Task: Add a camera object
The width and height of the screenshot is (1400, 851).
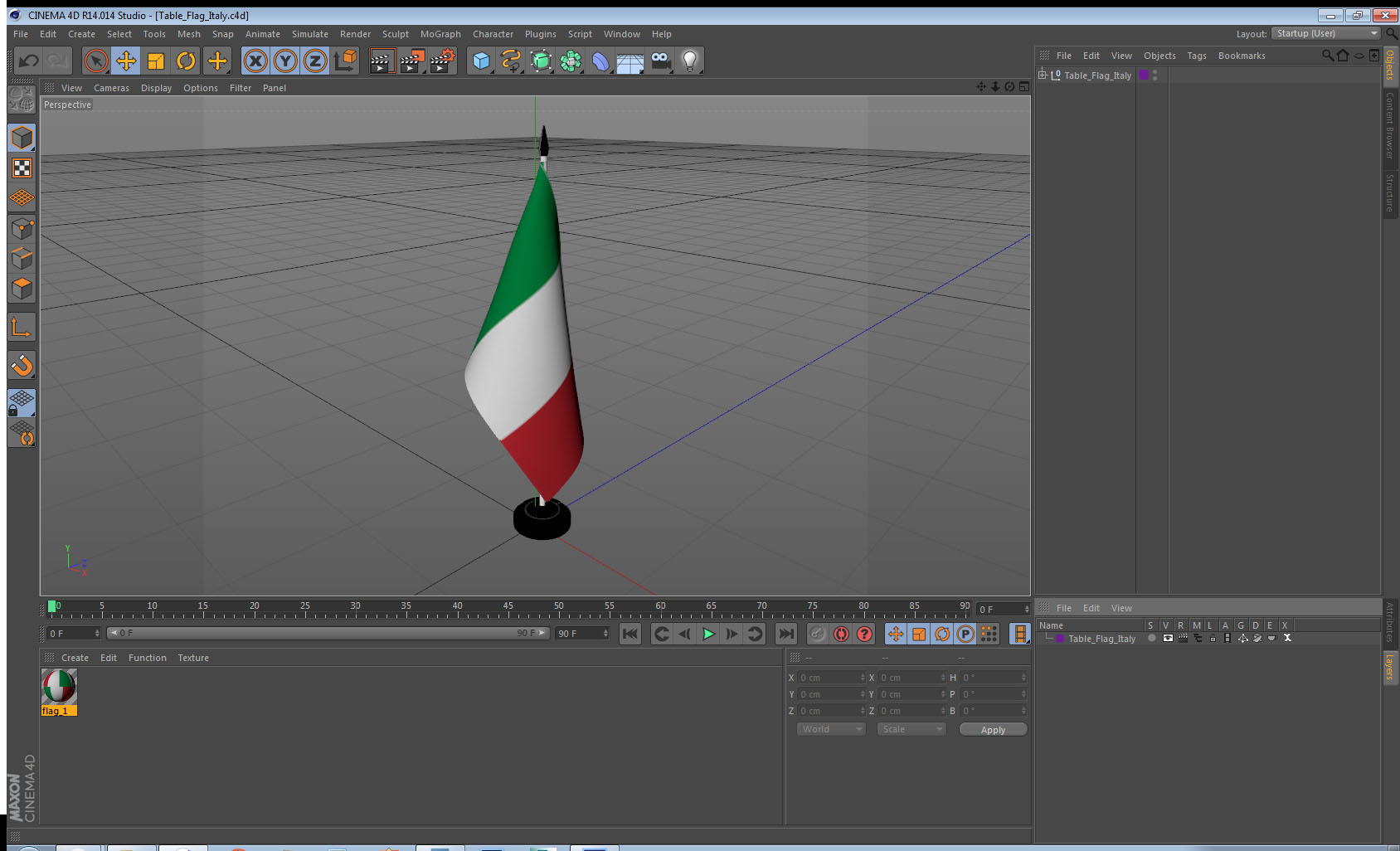Action: click(660, 61)
